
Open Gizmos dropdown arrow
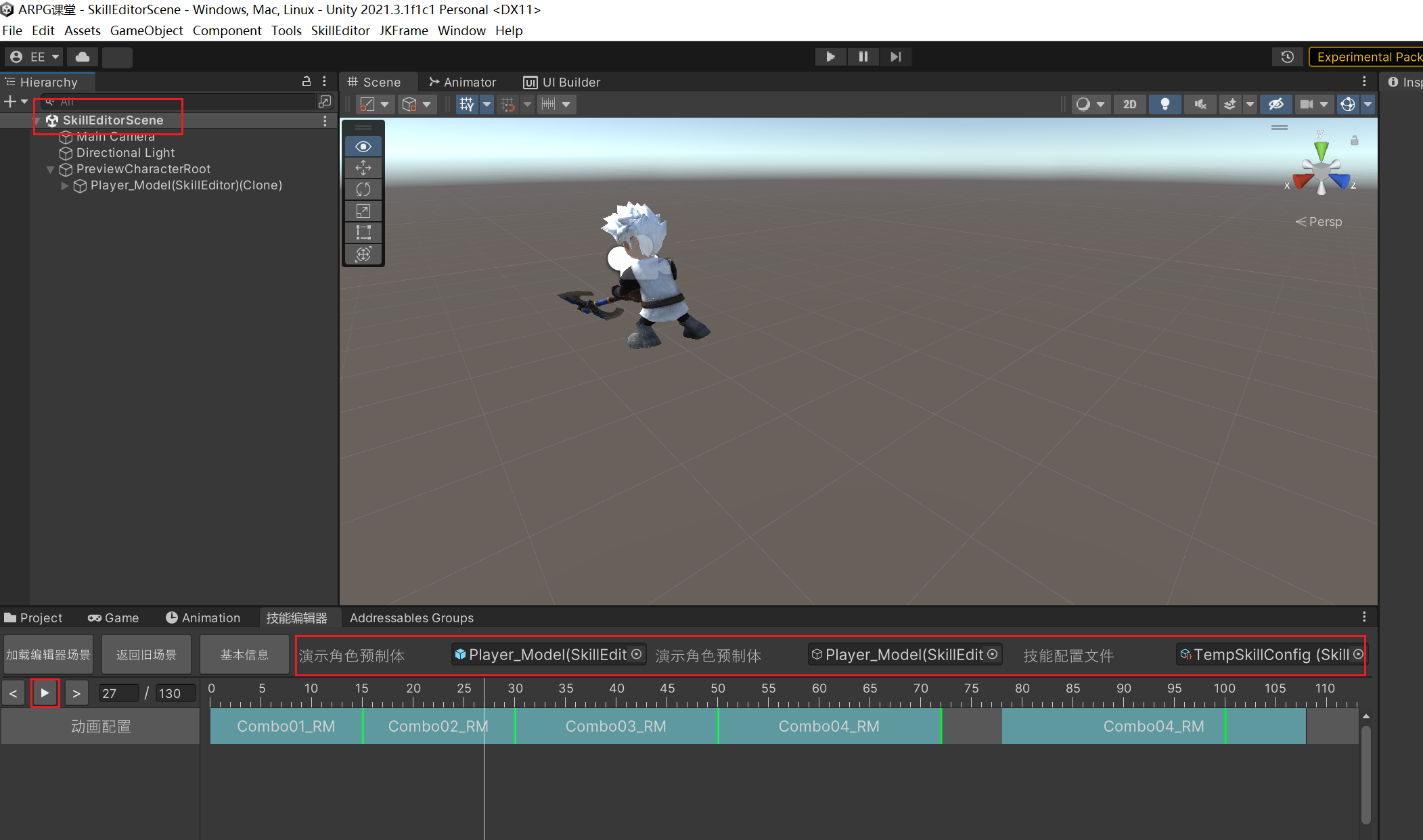pyautogui.click(x=1368, y=104)
